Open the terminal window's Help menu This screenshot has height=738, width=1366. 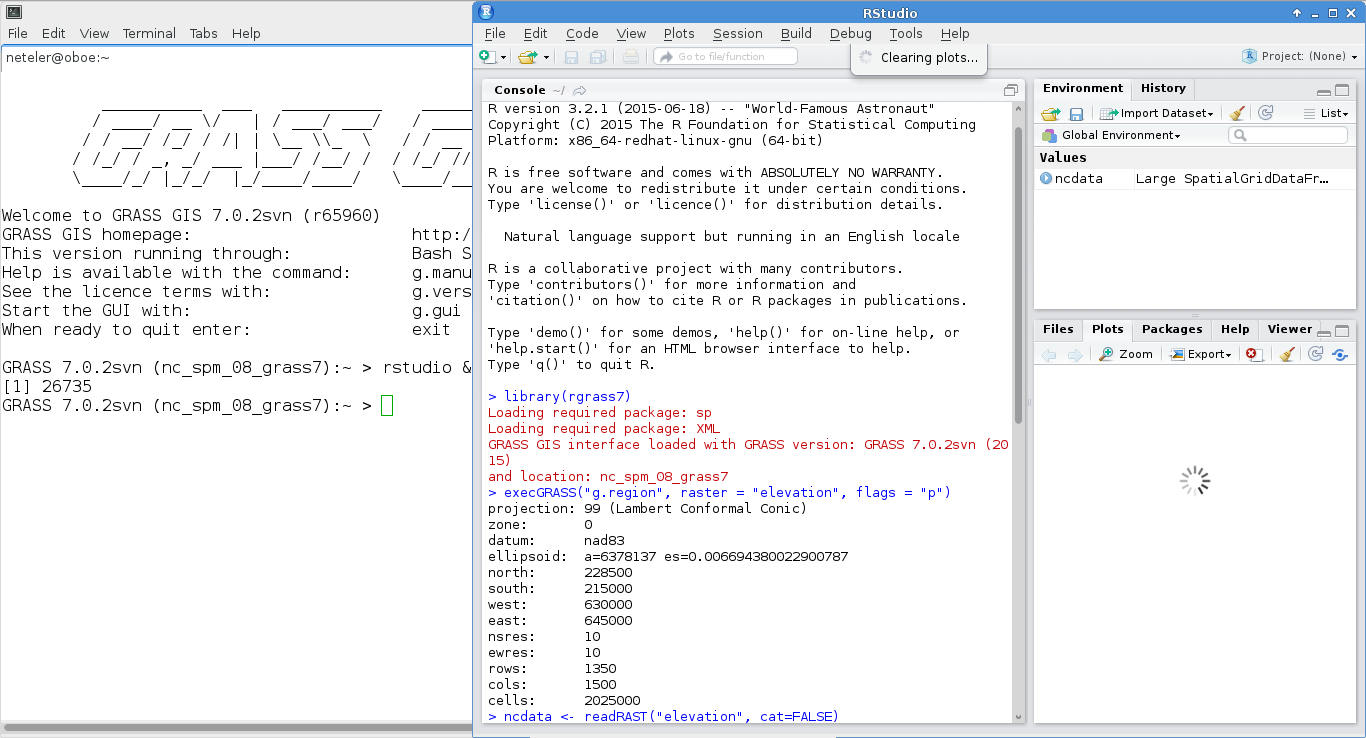[246, 33]
